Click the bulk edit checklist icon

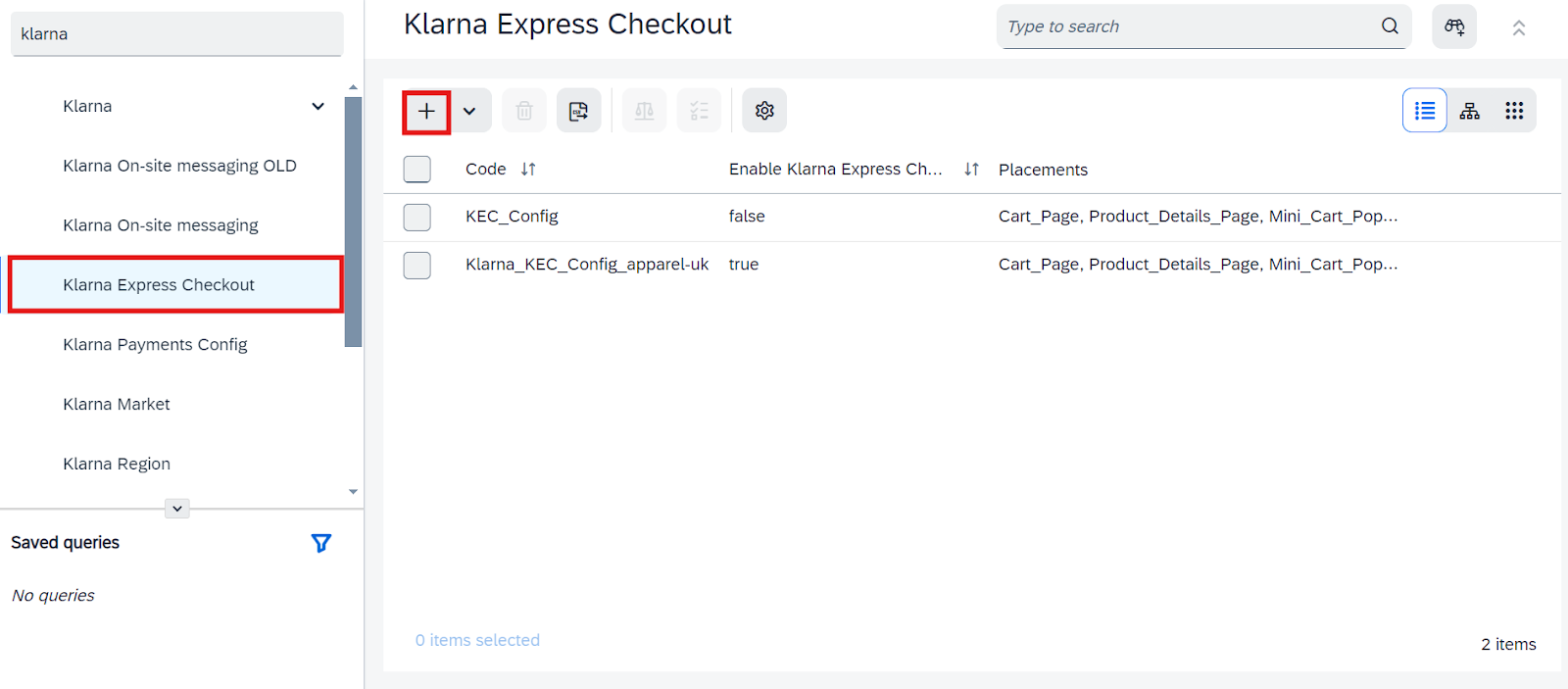(x=699, y=111)
